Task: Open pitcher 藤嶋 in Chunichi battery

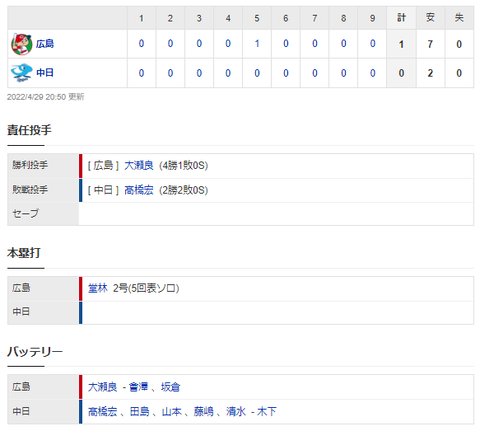Action: [x=204, y=412]
